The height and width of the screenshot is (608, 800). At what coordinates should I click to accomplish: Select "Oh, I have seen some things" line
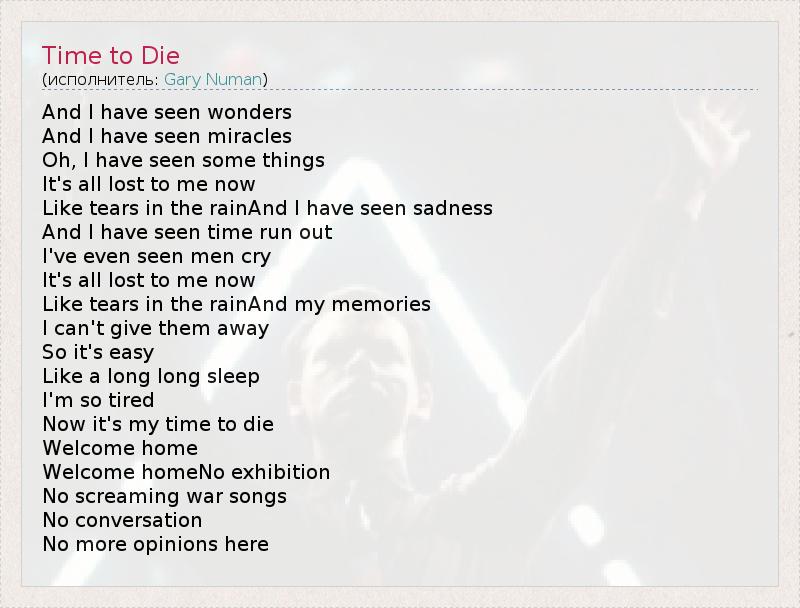[x=183, y=160]
